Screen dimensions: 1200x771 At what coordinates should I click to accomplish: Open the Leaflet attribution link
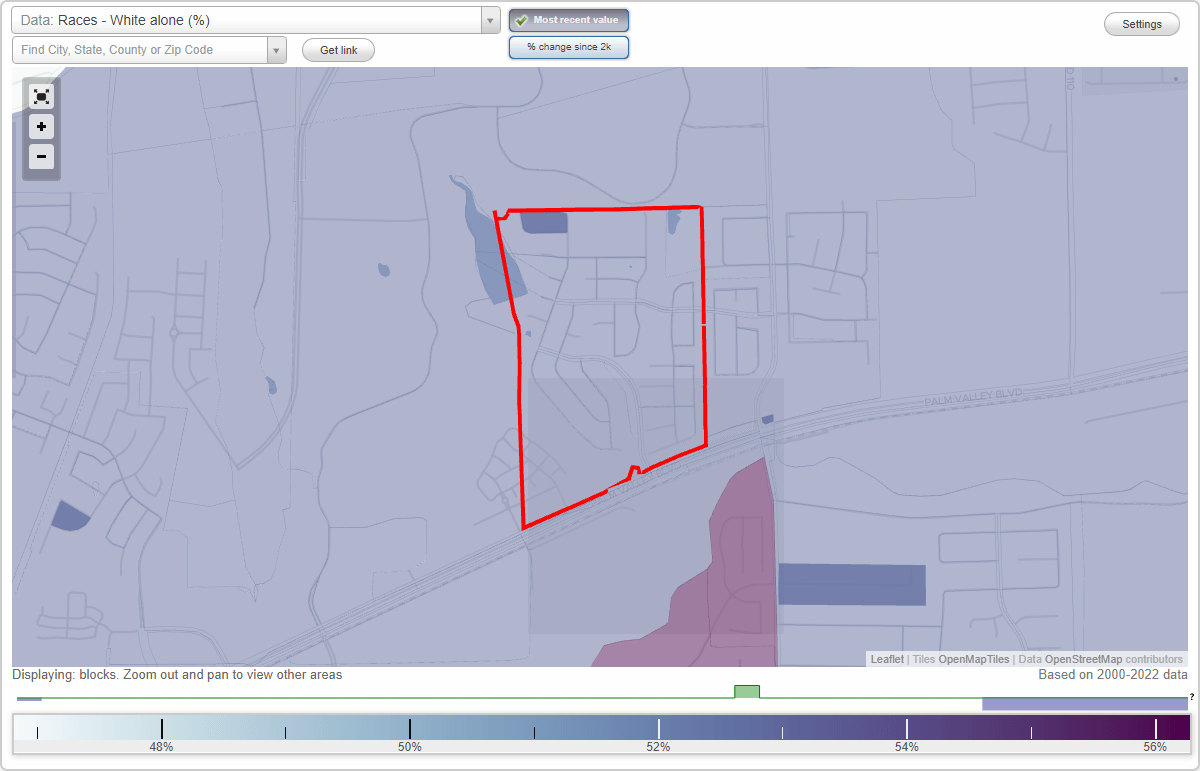[886, 659]
